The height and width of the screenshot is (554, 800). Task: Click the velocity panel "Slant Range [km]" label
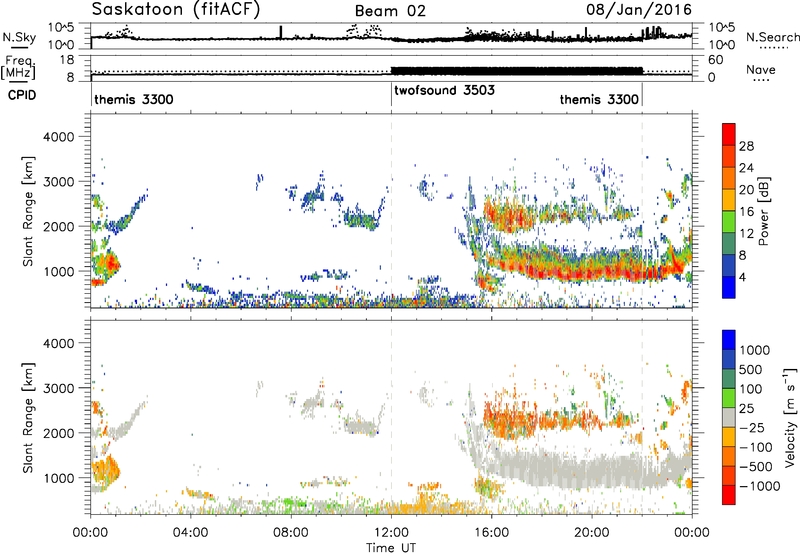click(28, 418)
